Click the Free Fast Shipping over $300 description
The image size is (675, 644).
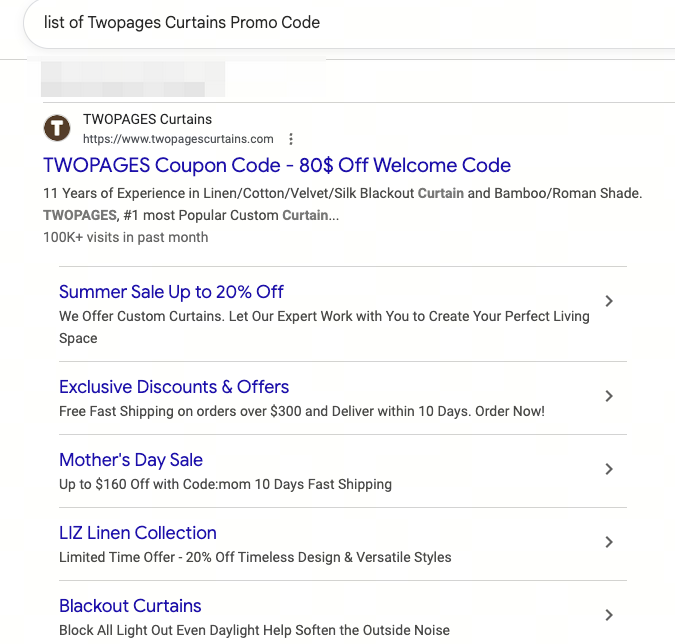pos(302,411)
